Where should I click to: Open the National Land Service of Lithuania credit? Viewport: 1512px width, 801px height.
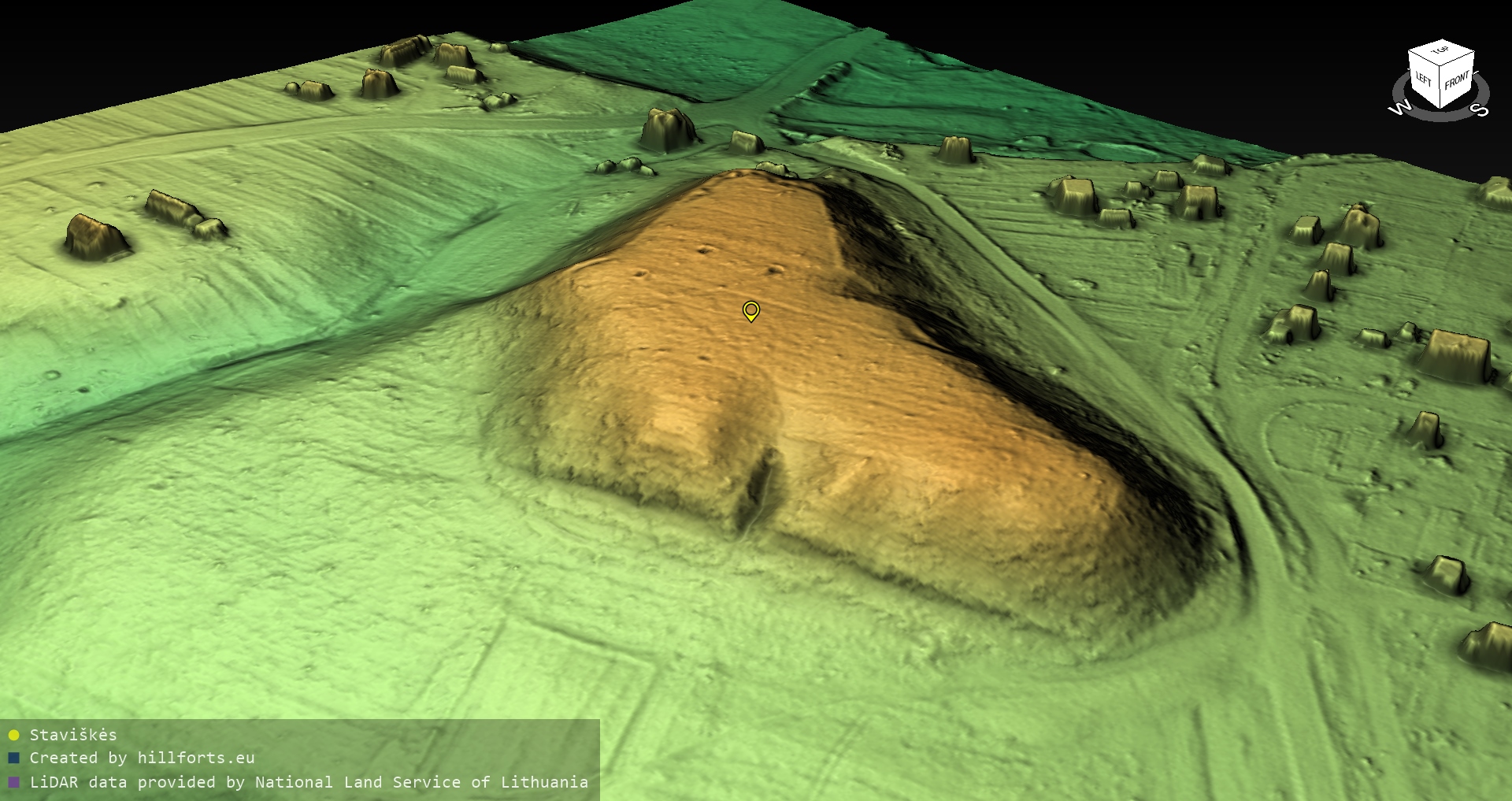[421, 782]
